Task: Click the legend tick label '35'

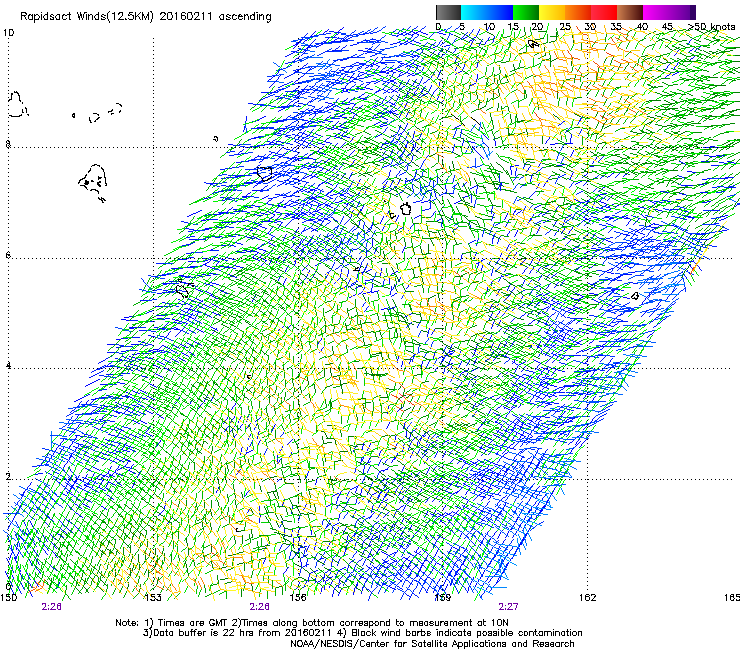Action: [616, 27]
